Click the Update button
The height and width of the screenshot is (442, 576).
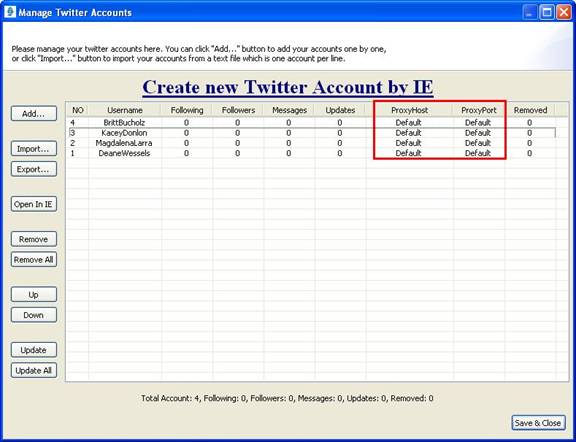pyautogui.click(x=34, y=350)
